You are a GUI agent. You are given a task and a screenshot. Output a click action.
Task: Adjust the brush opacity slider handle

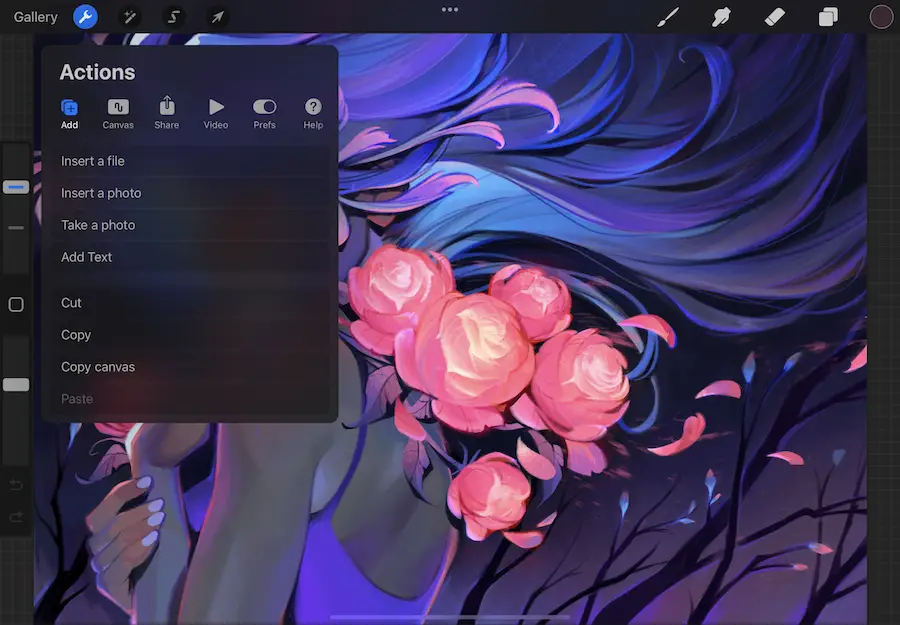point(16,385)
